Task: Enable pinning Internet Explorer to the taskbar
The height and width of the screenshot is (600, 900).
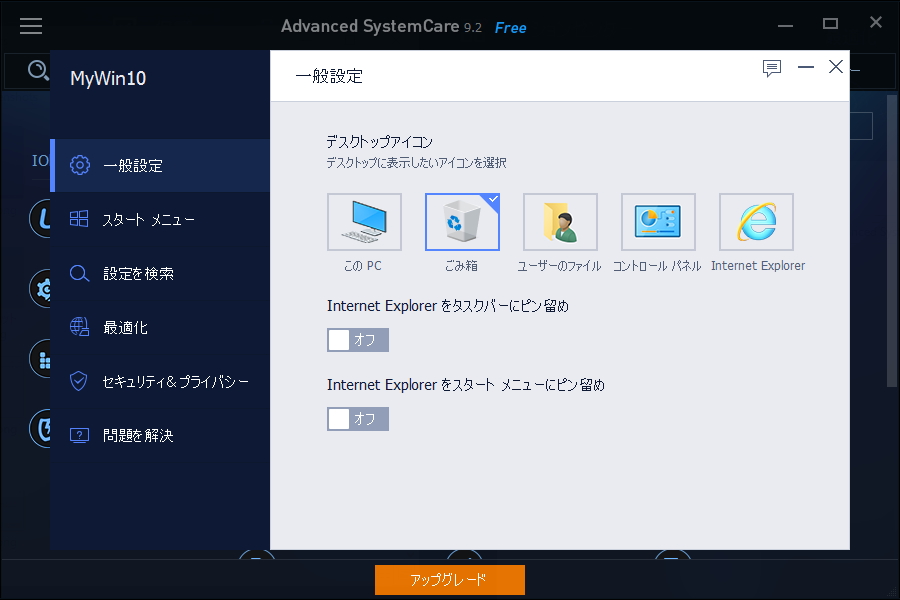Action: pyautogui.click(x=357, y=340)
